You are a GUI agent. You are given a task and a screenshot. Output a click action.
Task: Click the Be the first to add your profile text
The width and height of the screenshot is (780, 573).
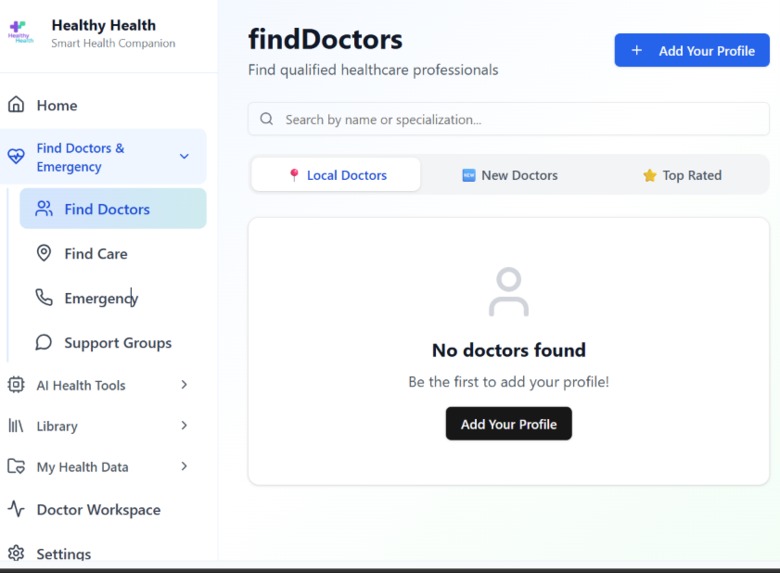pyautogui.click(x=508, y=382)
